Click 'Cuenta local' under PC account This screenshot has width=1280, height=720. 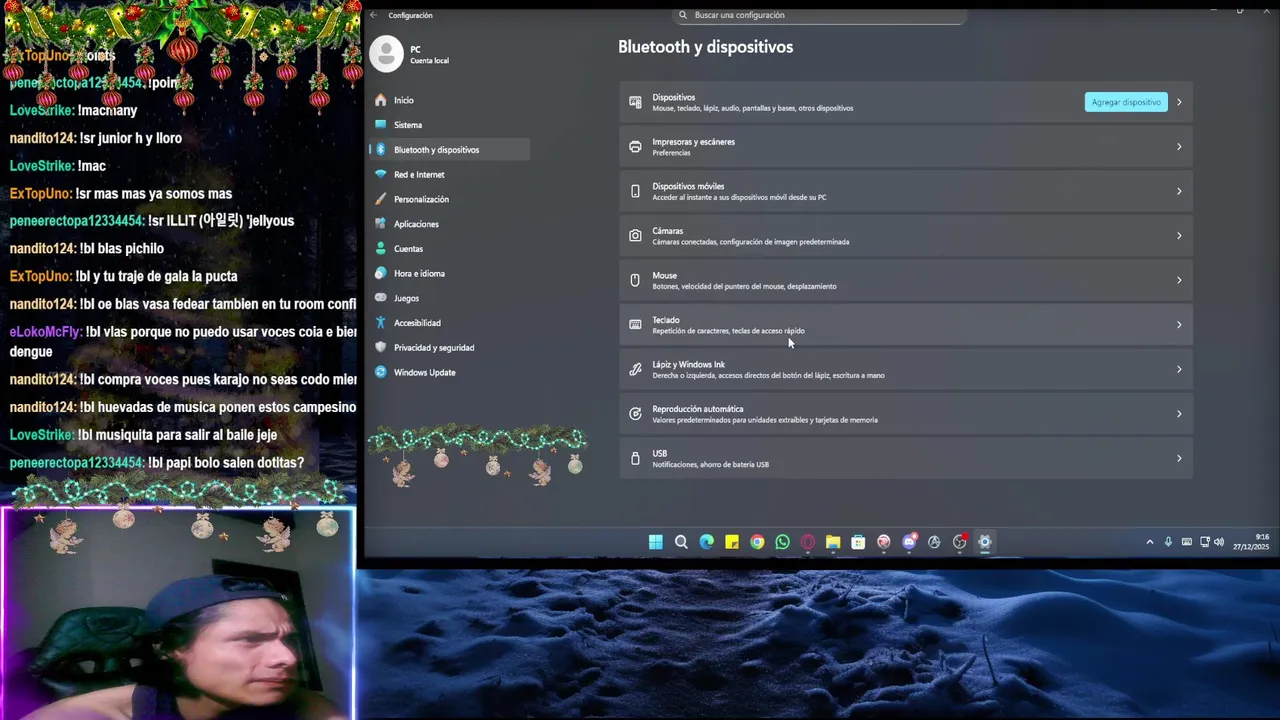click(x=429, y=61)
